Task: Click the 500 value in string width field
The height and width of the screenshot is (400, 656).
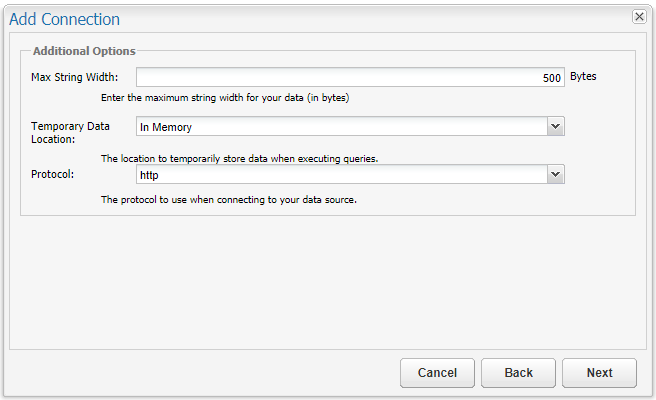Action: [552, 78]
